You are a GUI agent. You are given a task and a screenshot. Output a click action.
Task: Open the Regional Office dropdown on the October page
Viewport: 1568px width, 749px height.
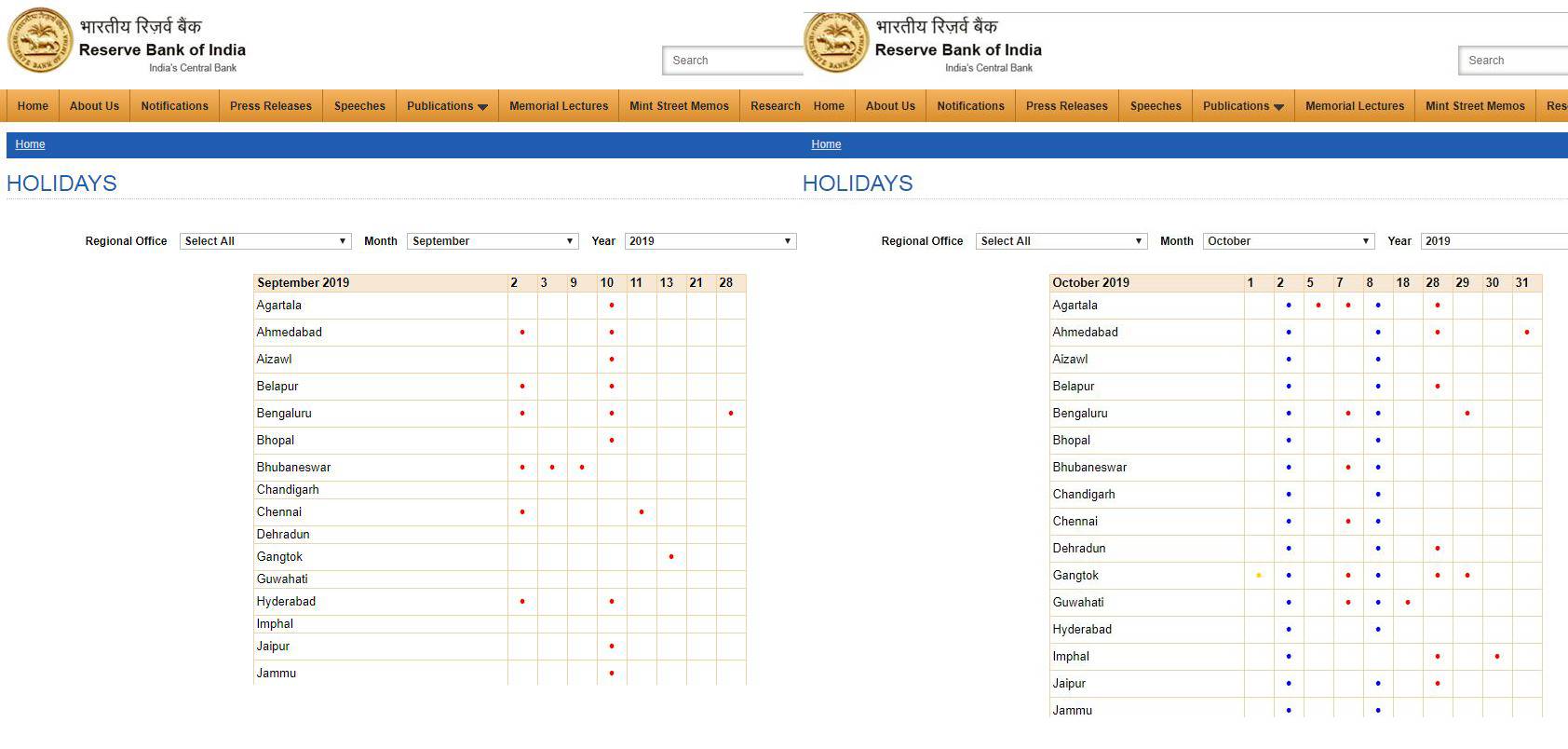(x=1061, y=241)
